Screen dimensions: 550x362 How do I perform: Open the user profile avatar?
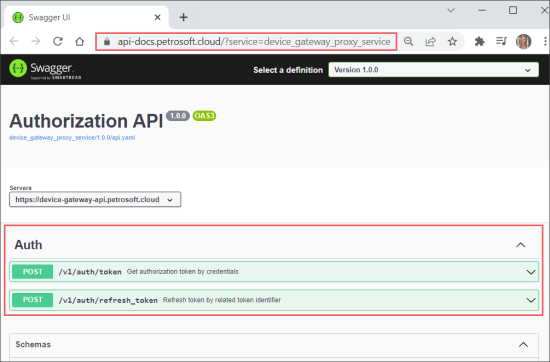523,41
